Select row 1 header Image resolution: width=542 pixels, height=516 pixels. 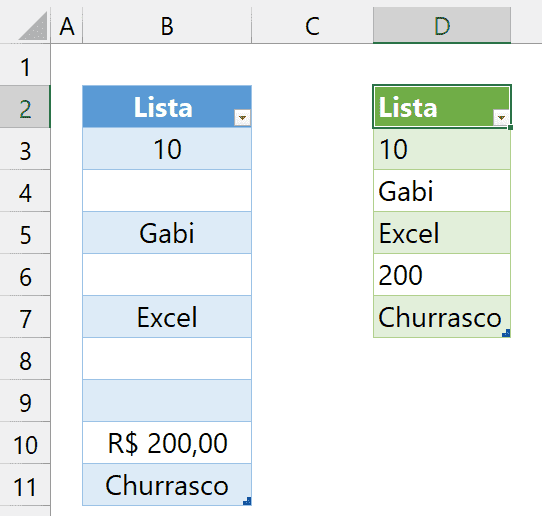click(25, 65)
